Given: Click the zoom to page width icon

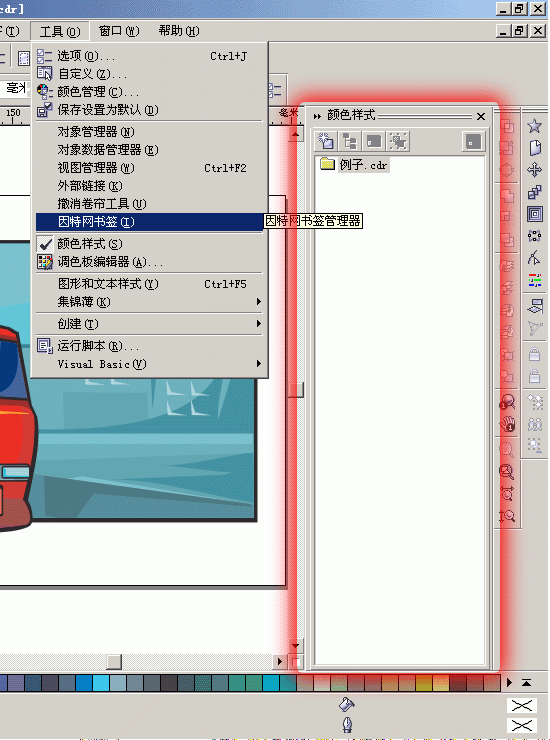Looking at the screenshot, I should [x=507, y=493].
